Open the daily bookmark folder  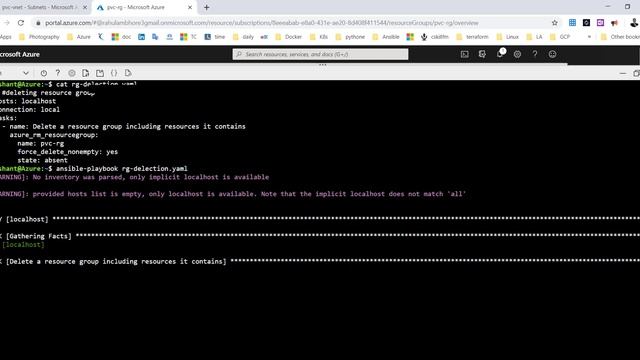coord(243,37)
